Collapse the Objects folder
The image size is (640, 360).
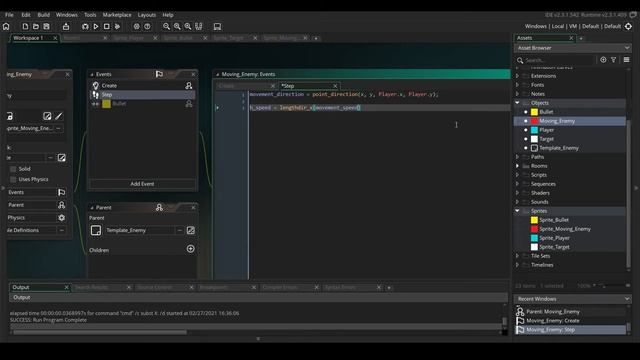[517, 103]
